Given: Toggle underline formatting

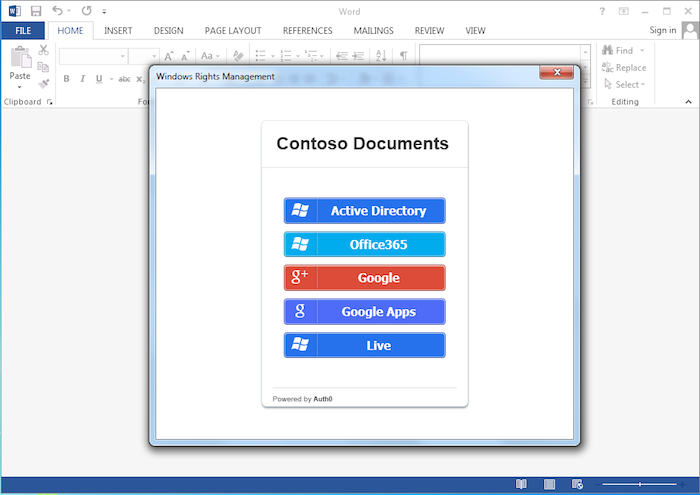Looking at the screenshot, I should click(x=99, y=79).
